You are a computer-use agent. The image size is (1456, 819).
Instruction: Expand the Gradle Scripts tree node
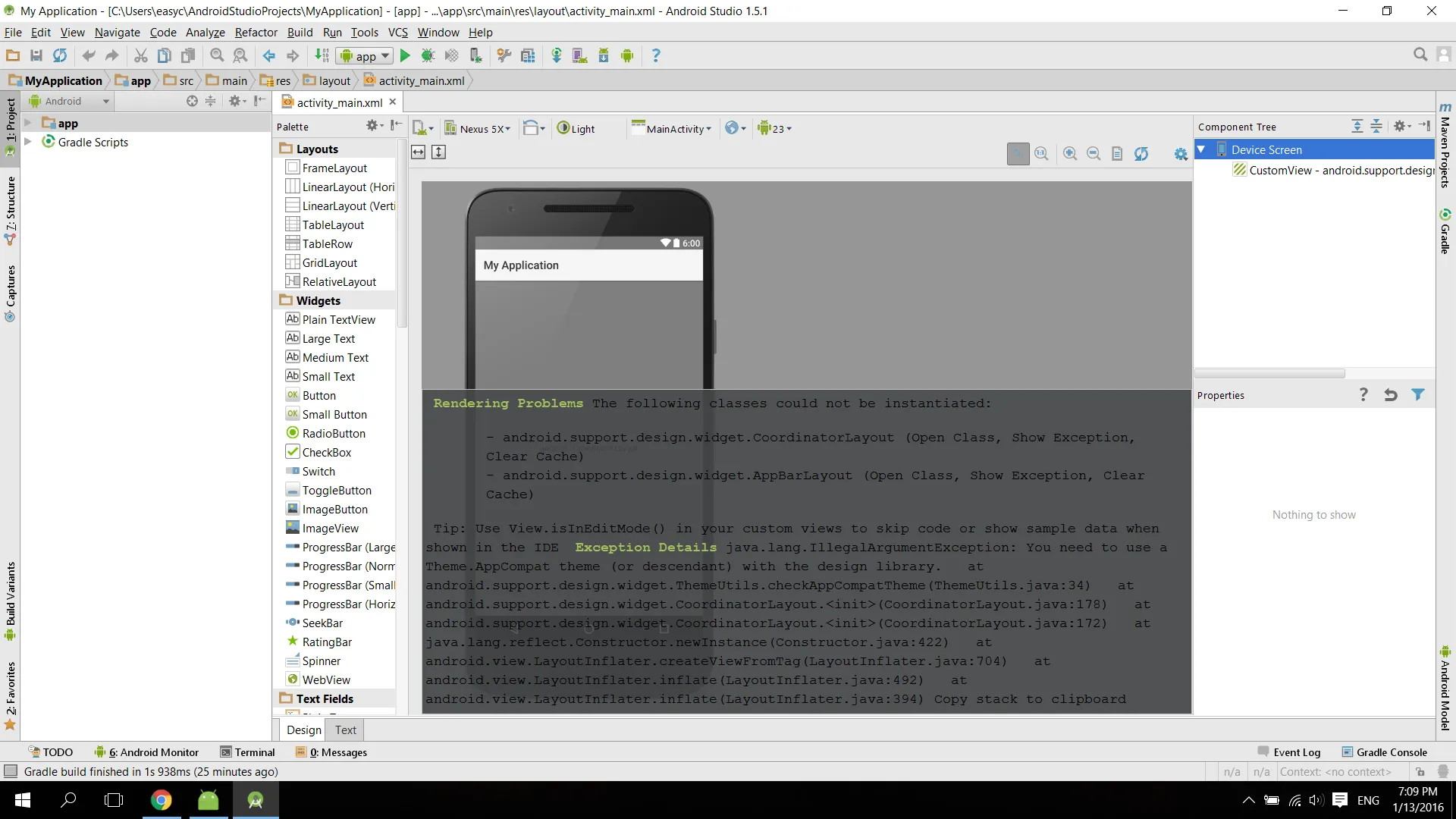tap(28, 142)
